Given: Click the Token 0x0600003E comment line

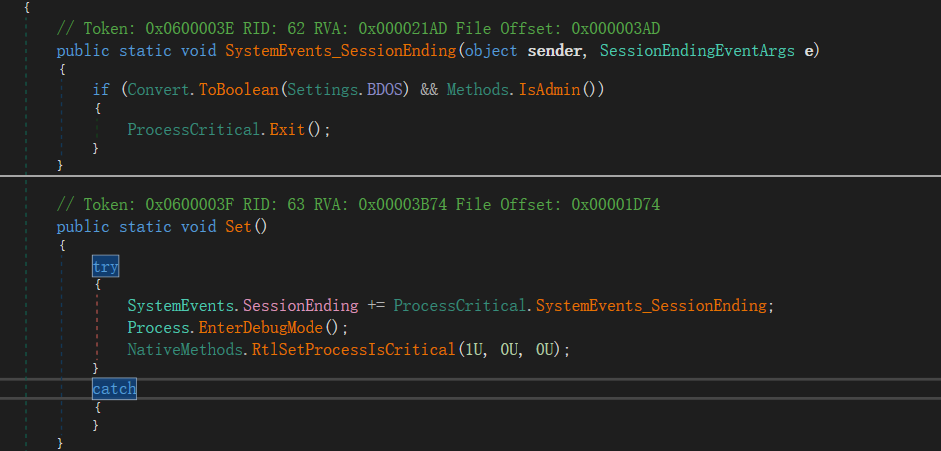Looking at the screenshot, I should (x=359, y=28).
